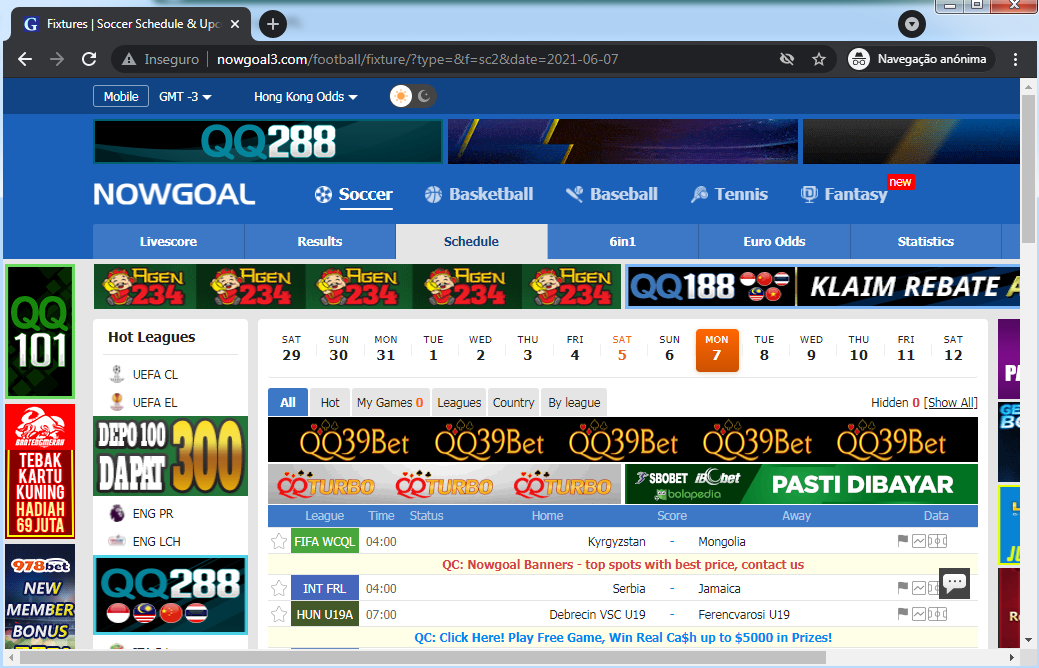
Task: Favorite the Kyrgyzstan vs Mongolia match star
Action: tap(279, 541)
